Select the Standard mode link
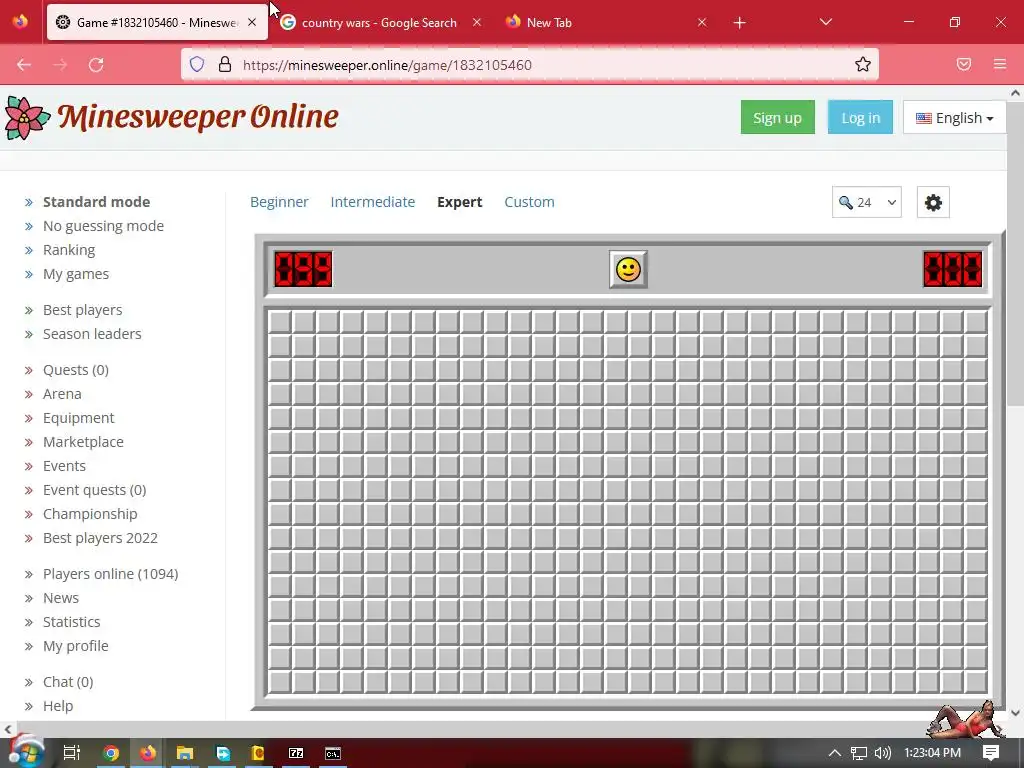 tap(97, 202)
